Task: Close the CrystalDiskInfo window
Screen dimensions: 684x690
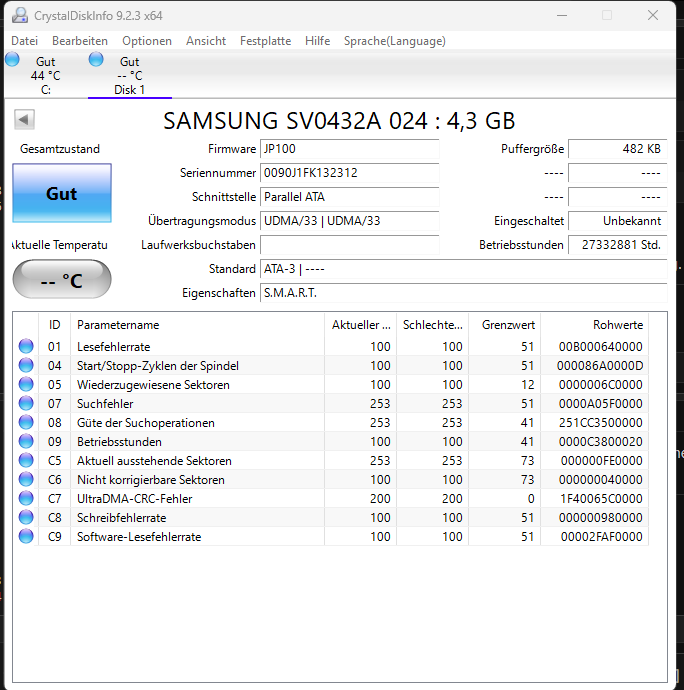Action: point(653,15)
